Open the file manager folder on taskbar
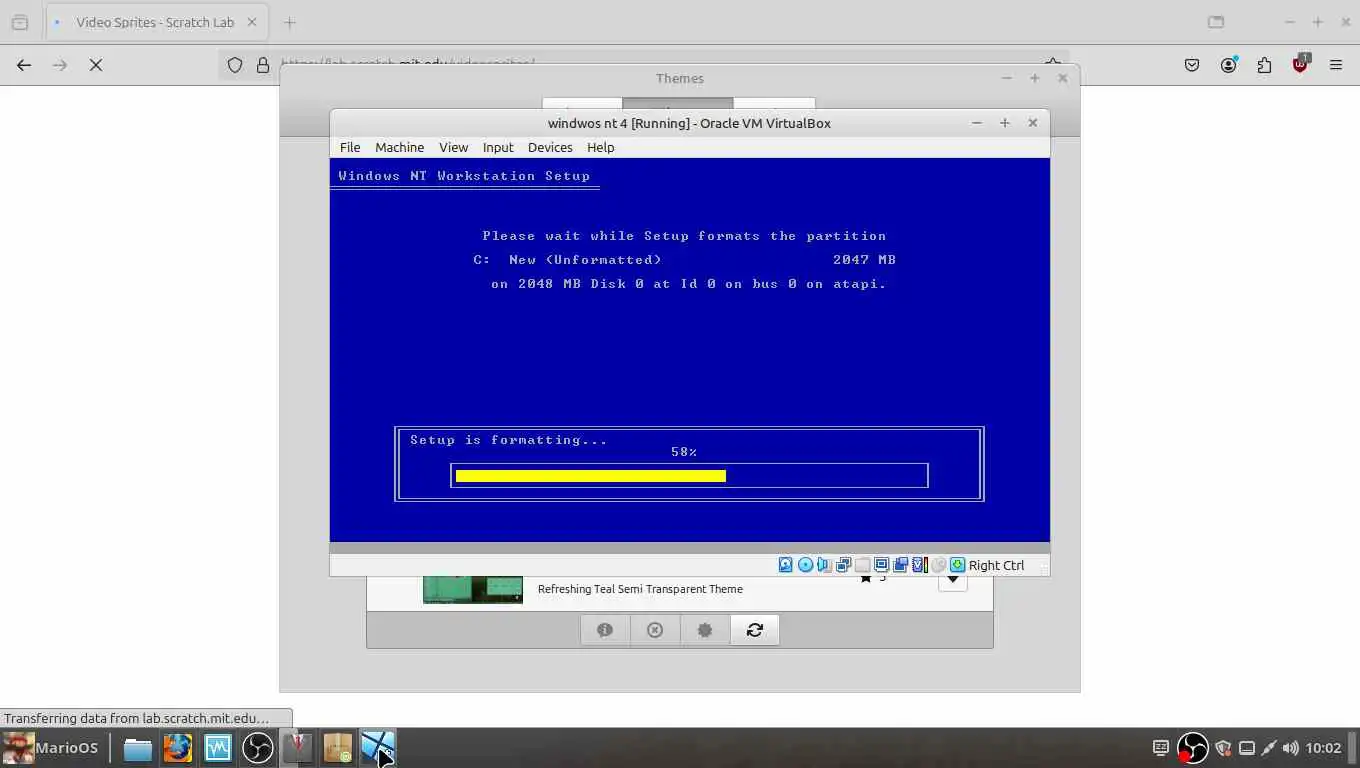This screenshot has height=768, width=1360. [138, 748]
